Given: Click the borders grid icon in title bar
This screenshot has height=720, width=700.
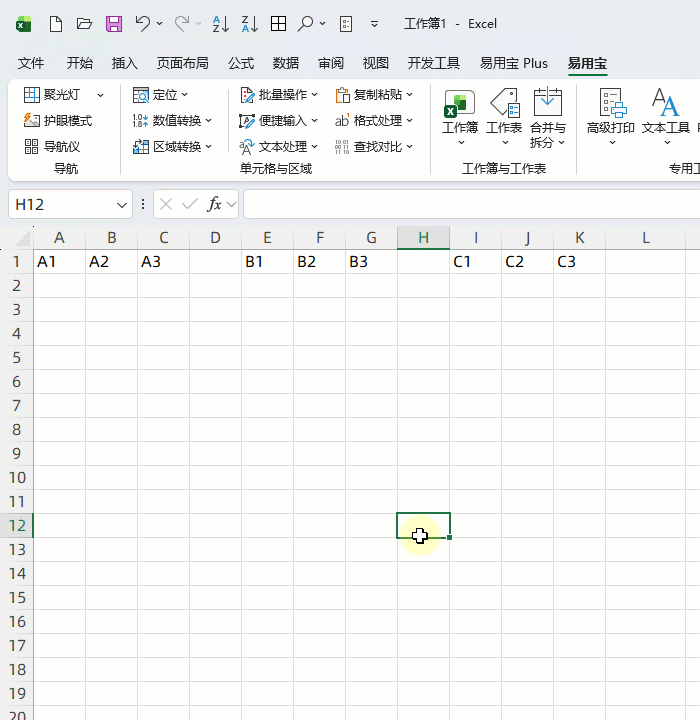Looking at the screenshot, I should (278, 23).
